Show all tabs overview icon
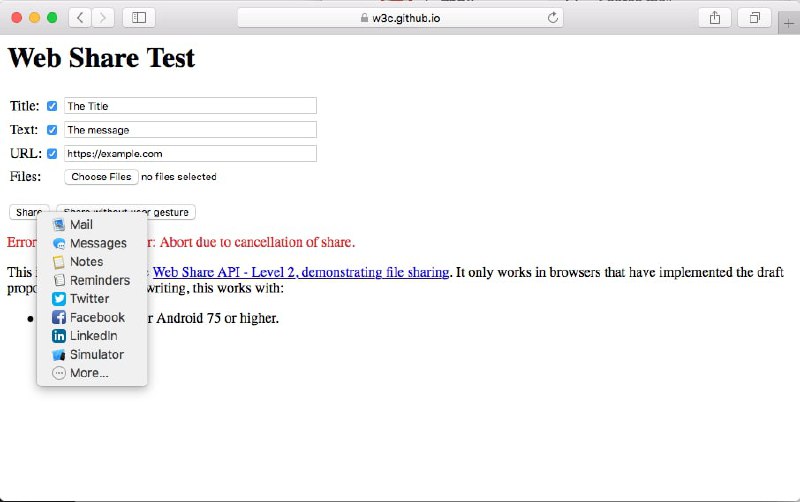Image resolution: width=800 pixels, height=502 pixels. pyautogui.click(x=755, y=18)
